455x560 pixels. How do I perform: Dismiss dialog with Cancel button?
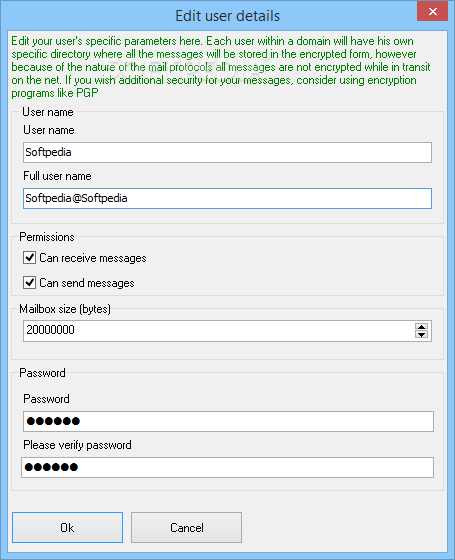[186, 528]
